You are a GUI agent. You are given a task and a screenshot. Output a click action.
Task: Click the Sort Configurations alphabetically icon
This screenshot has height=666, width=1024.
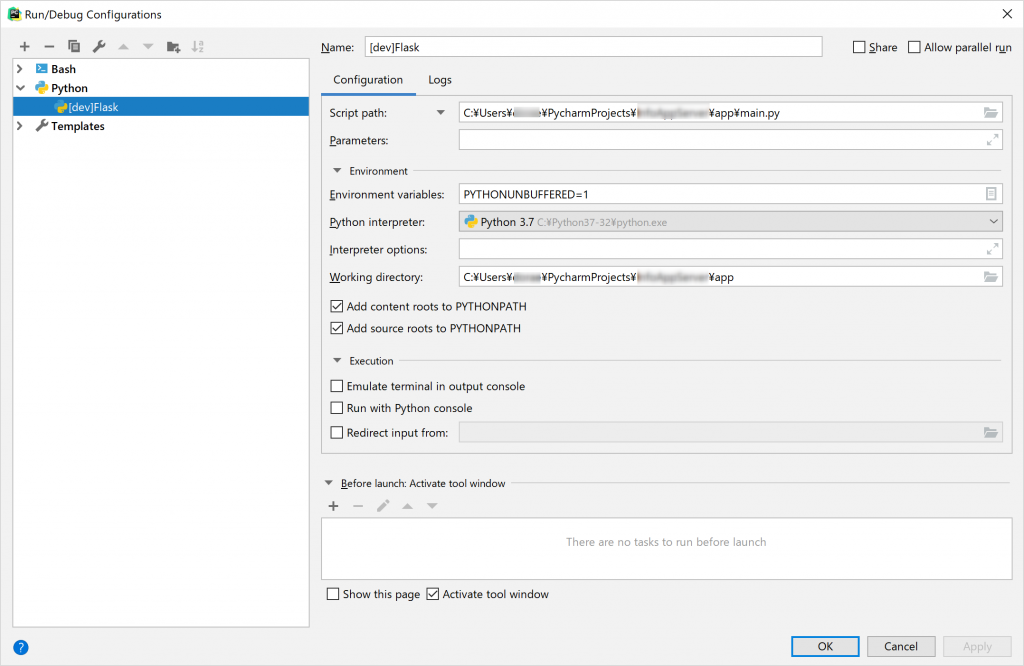click(x=198, y=47)
